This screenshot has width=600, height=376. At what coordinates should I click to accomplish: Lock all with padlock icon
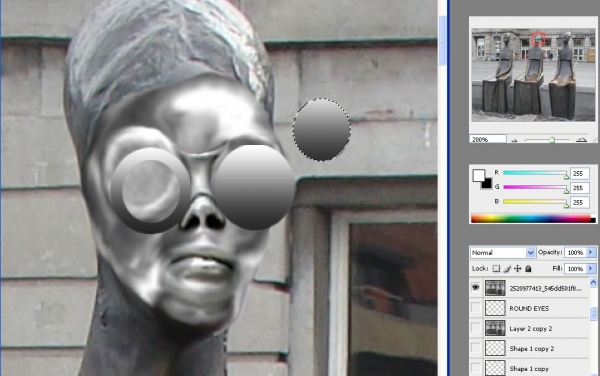pos(528,269)
